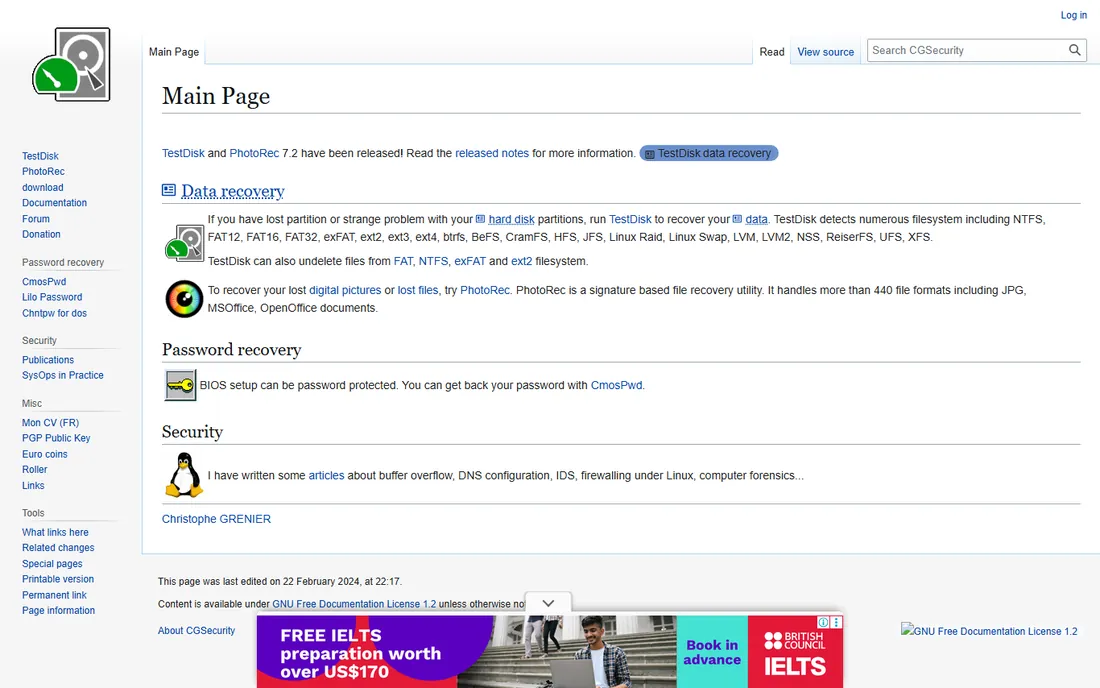Open the Euro coins link
The image size is (1100, 688).
(x=44, y=454)
